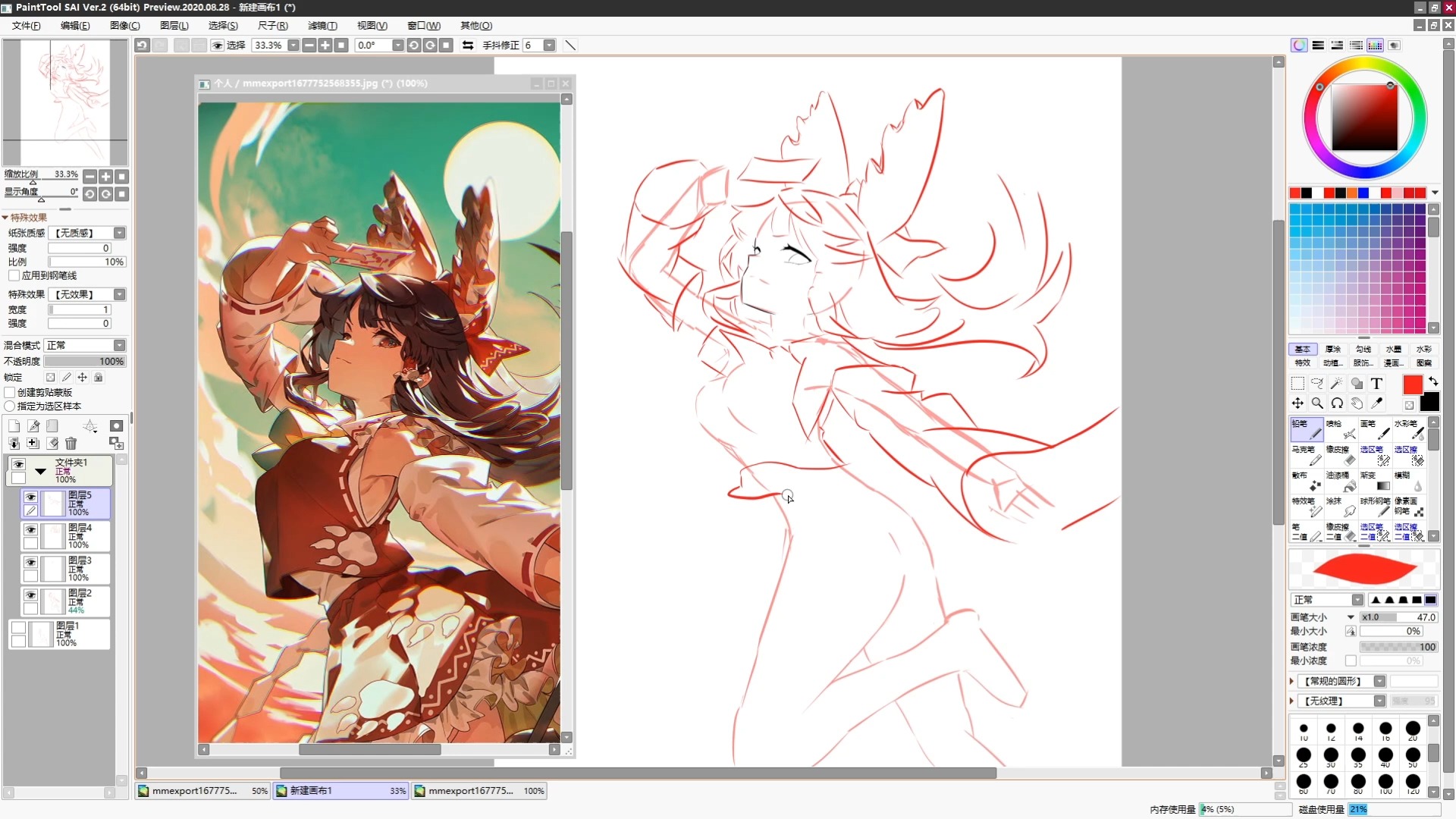Screen dimensions: 1456x819
Task: Toggle the straight line drawing mode
Action: coord(571,45)
